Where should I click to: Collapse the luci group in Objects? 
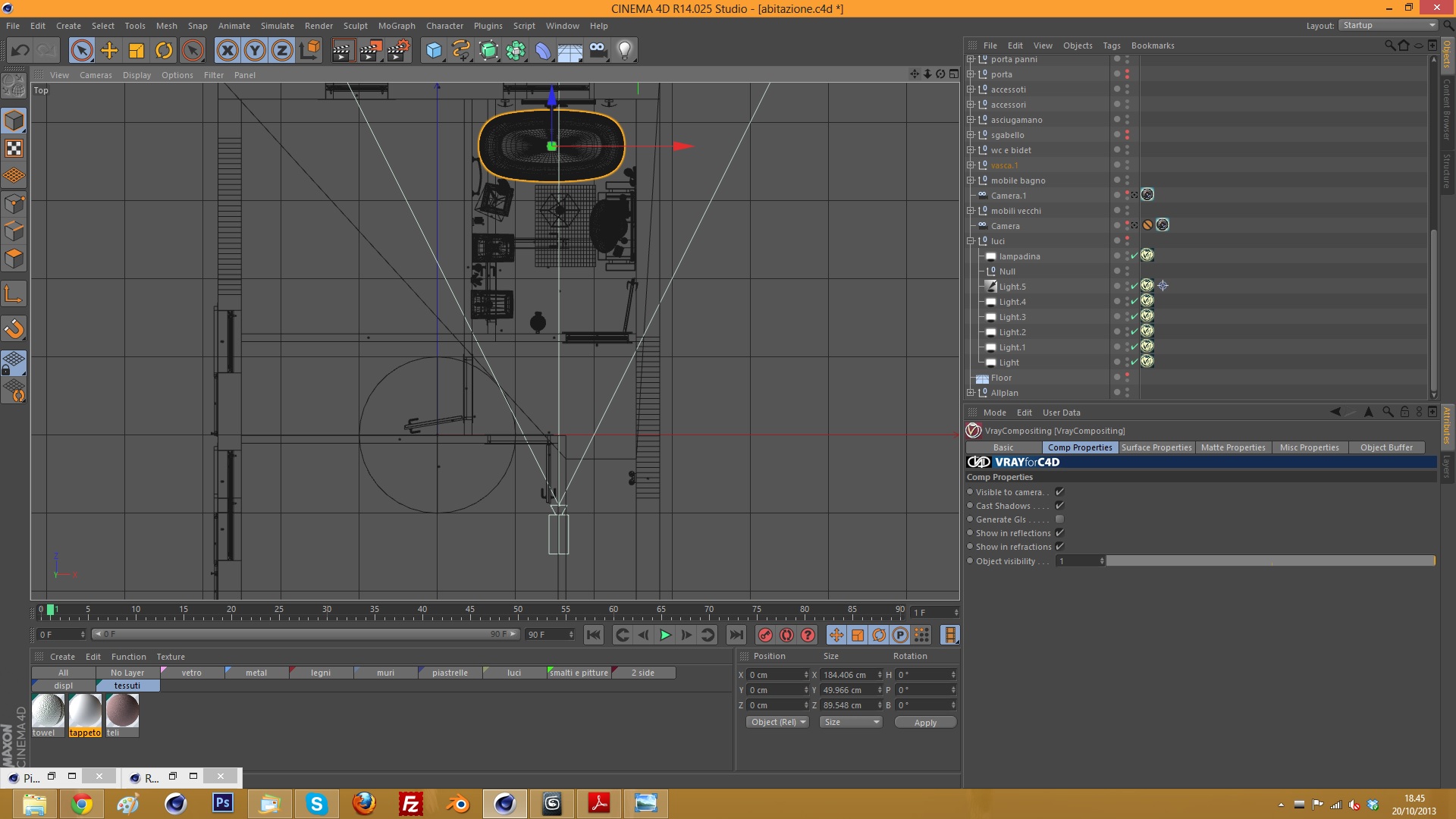(x=970, y=241)
